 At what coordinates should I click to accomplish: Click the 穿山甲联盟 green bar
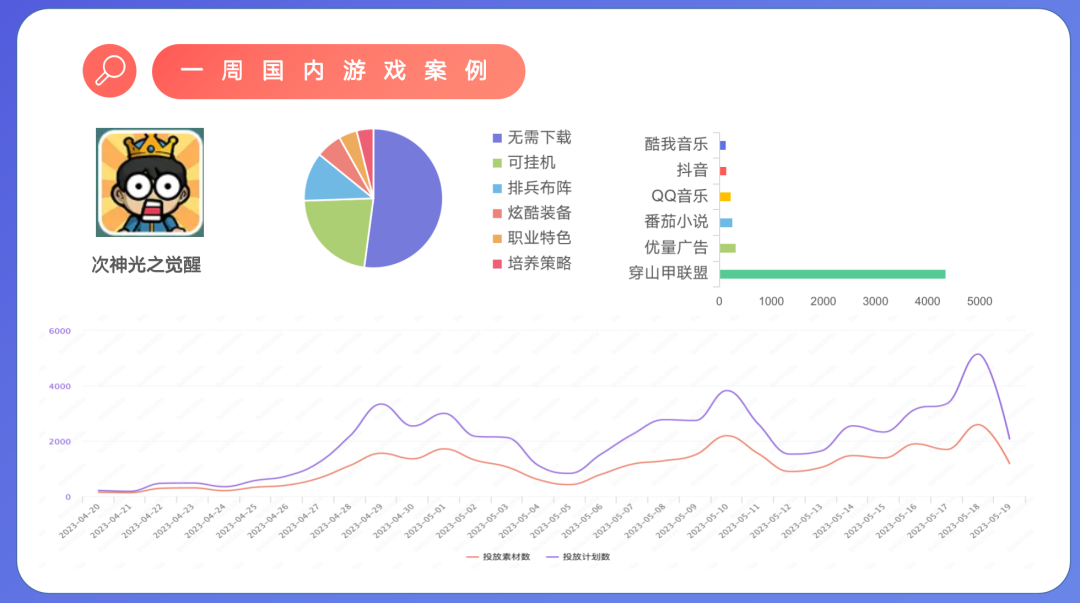point(832,274)
